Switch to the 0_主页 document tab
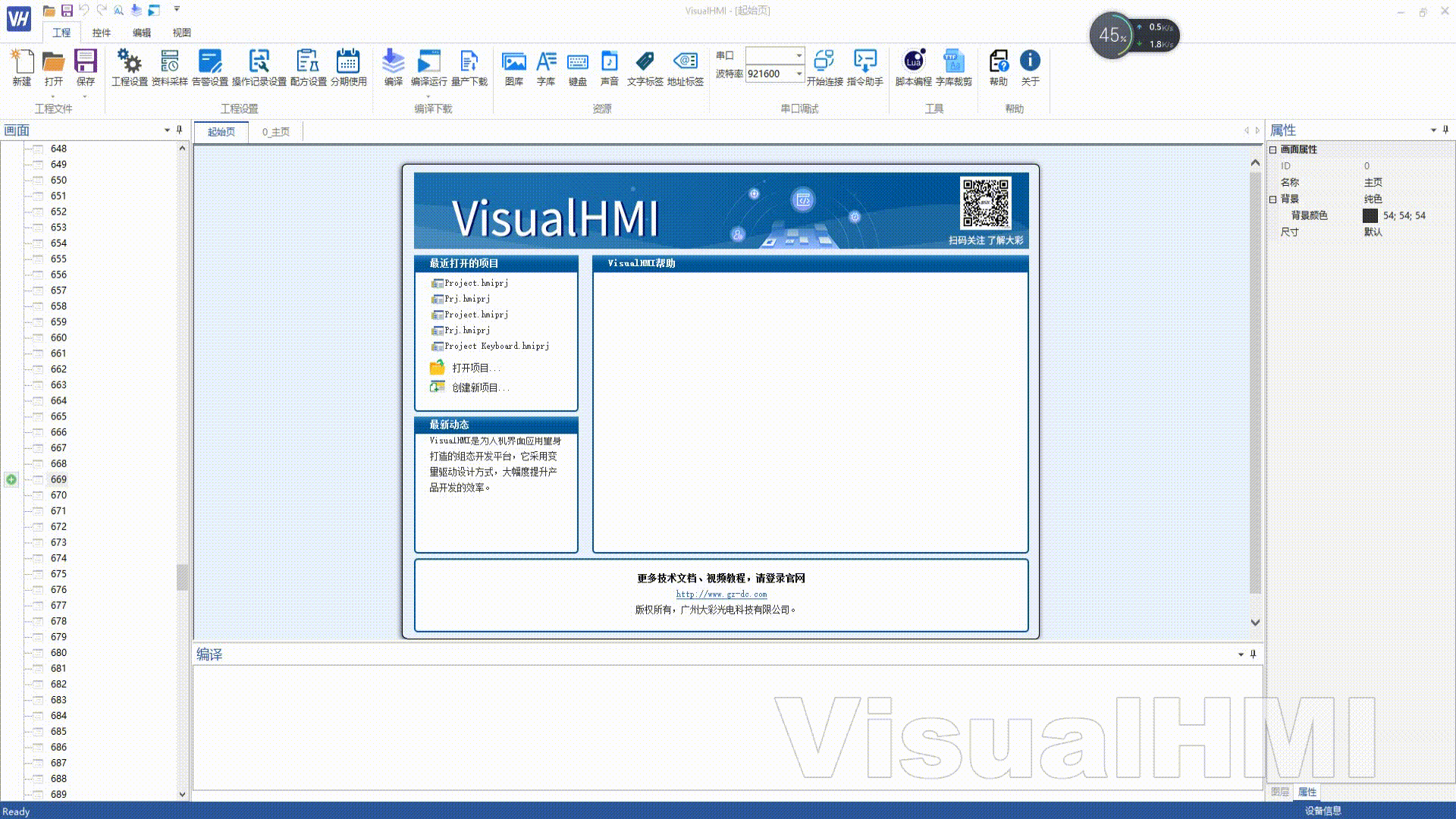 click(276, 132)
